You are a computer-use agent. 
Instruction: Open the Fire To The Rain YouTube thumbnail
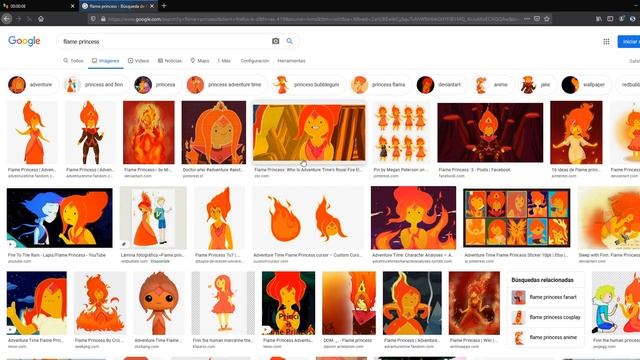(x=60, y=218)
